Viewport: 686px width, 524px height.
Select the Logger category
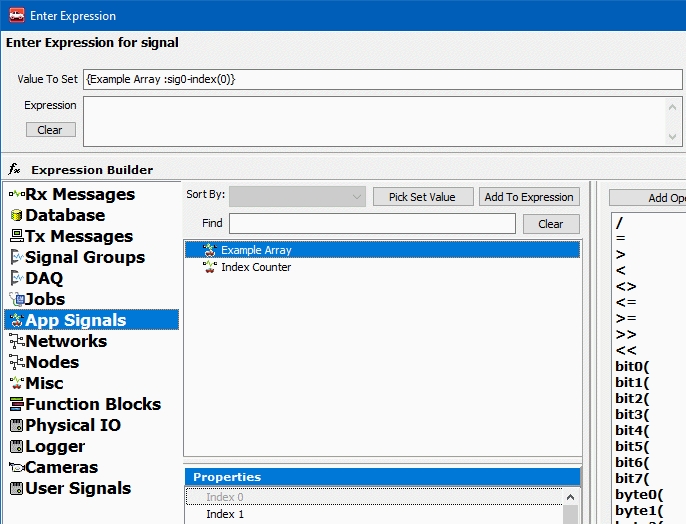[x=55, y=446]
